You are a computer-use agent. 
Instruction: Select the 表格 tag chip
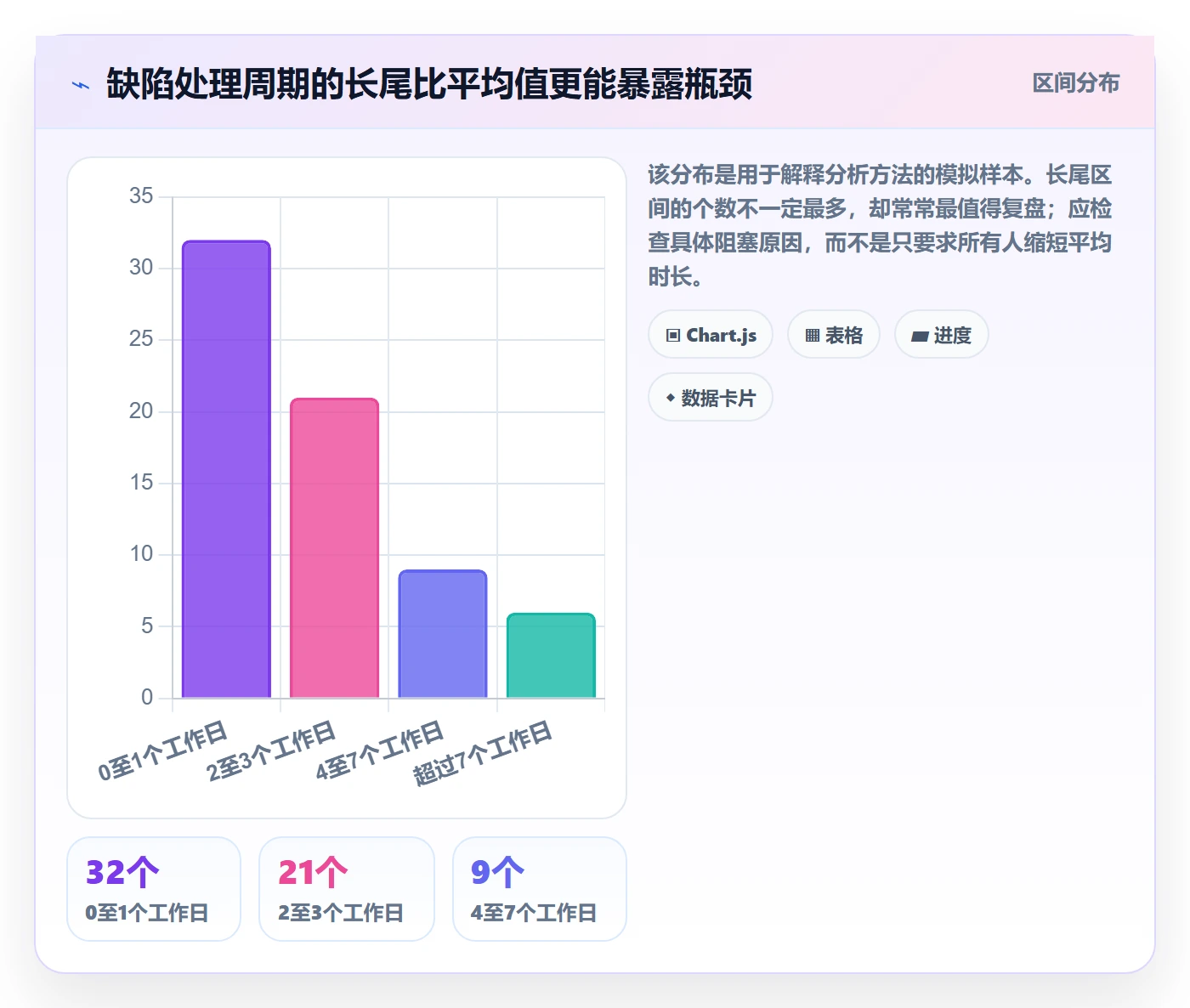834,335
